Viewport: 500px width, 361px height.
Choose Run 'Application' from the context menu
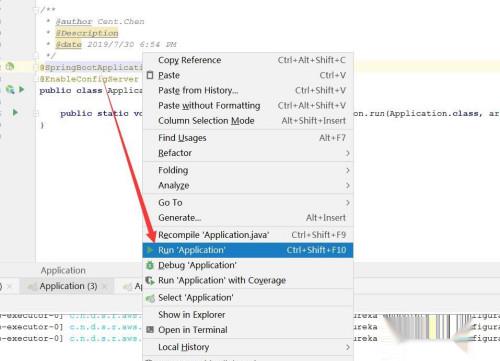[248, 250]
